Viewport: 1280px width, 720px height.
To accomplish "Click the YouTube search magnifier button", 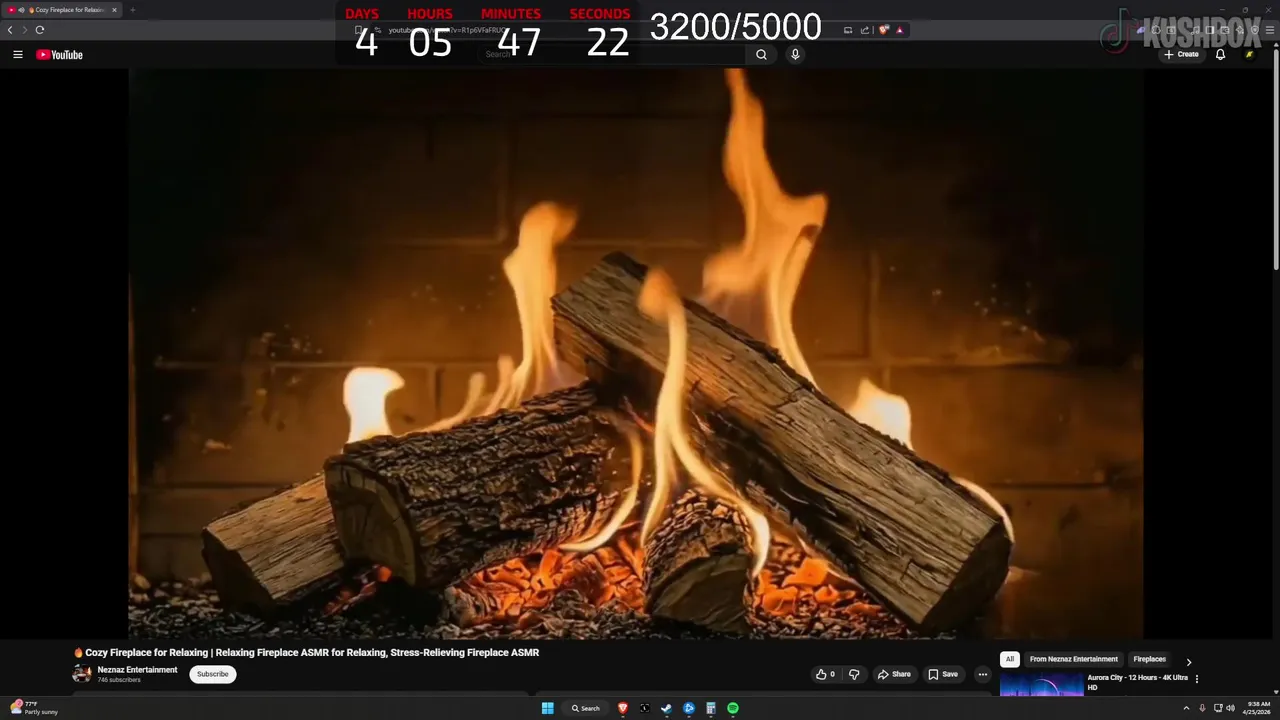I will 761,55.
